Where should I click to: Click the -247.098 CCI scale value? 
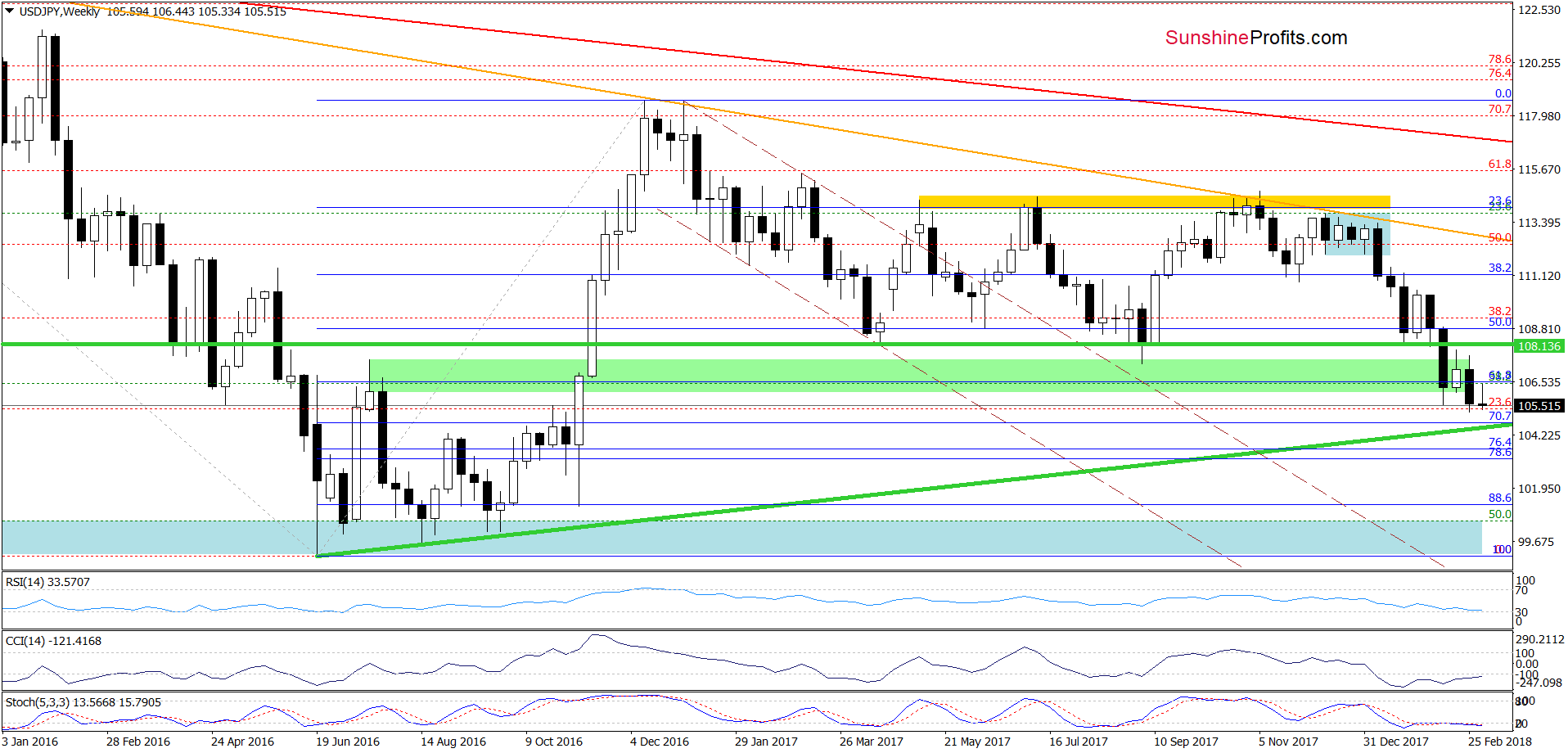click(1539, 683)
